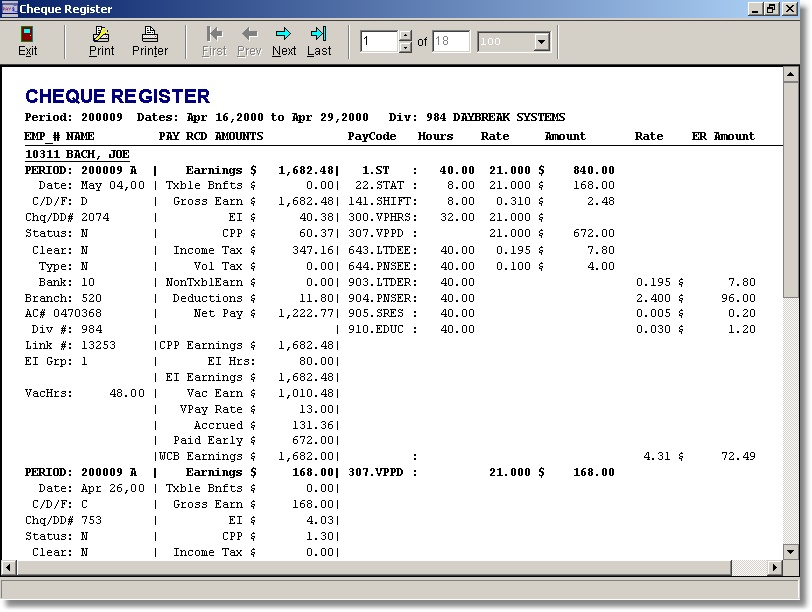Image resolution: width=812 pixels, height=612 pixels.
Task: Decrease page number with down spinner
Action: tap(405, 47)
